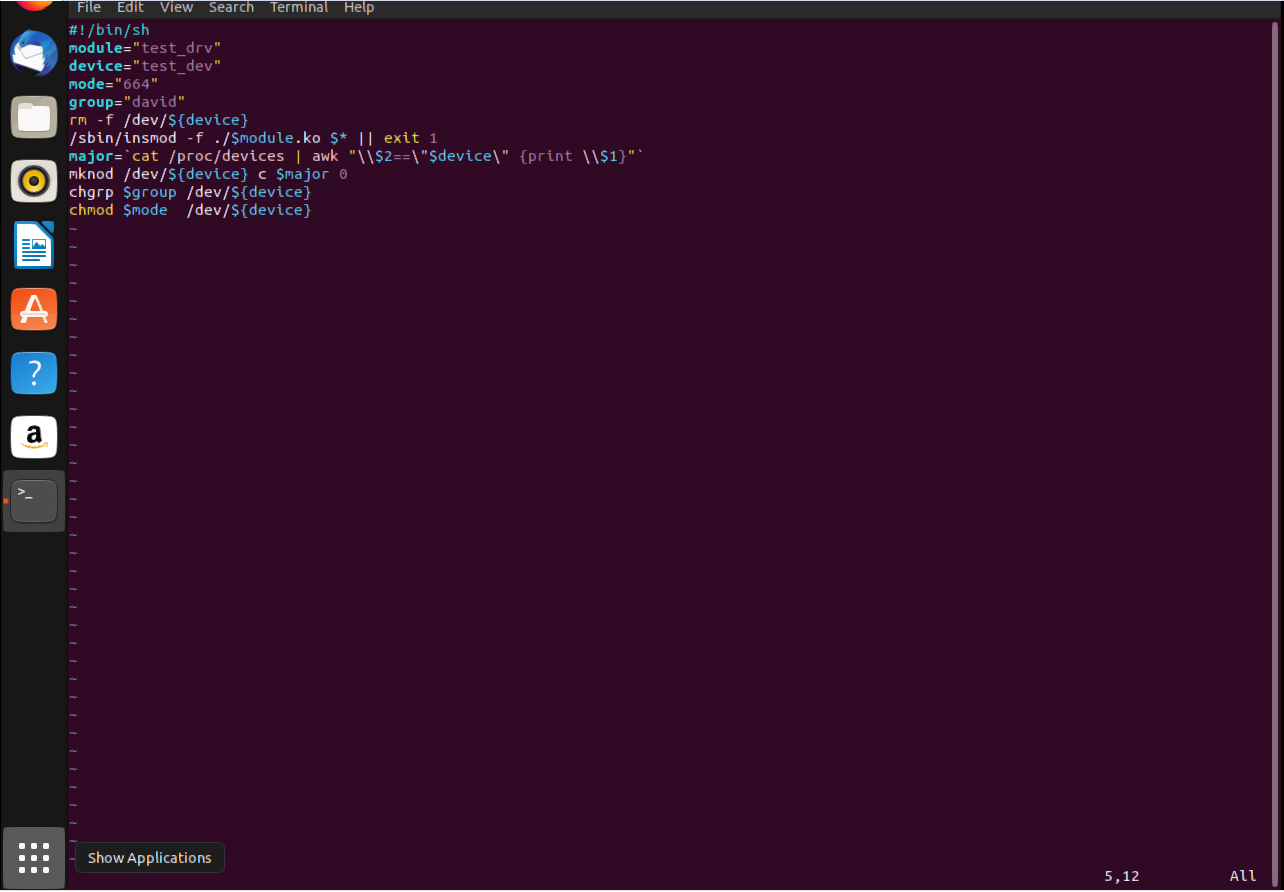Open the Amazon launcher in the dock
1284x892 pixels.
coord(34,437)
